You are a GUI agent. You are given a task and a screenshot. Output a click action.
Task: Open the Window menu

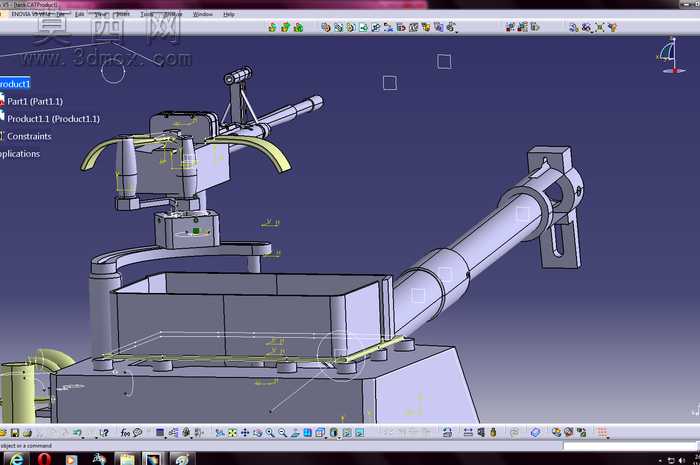click(202, 14)
